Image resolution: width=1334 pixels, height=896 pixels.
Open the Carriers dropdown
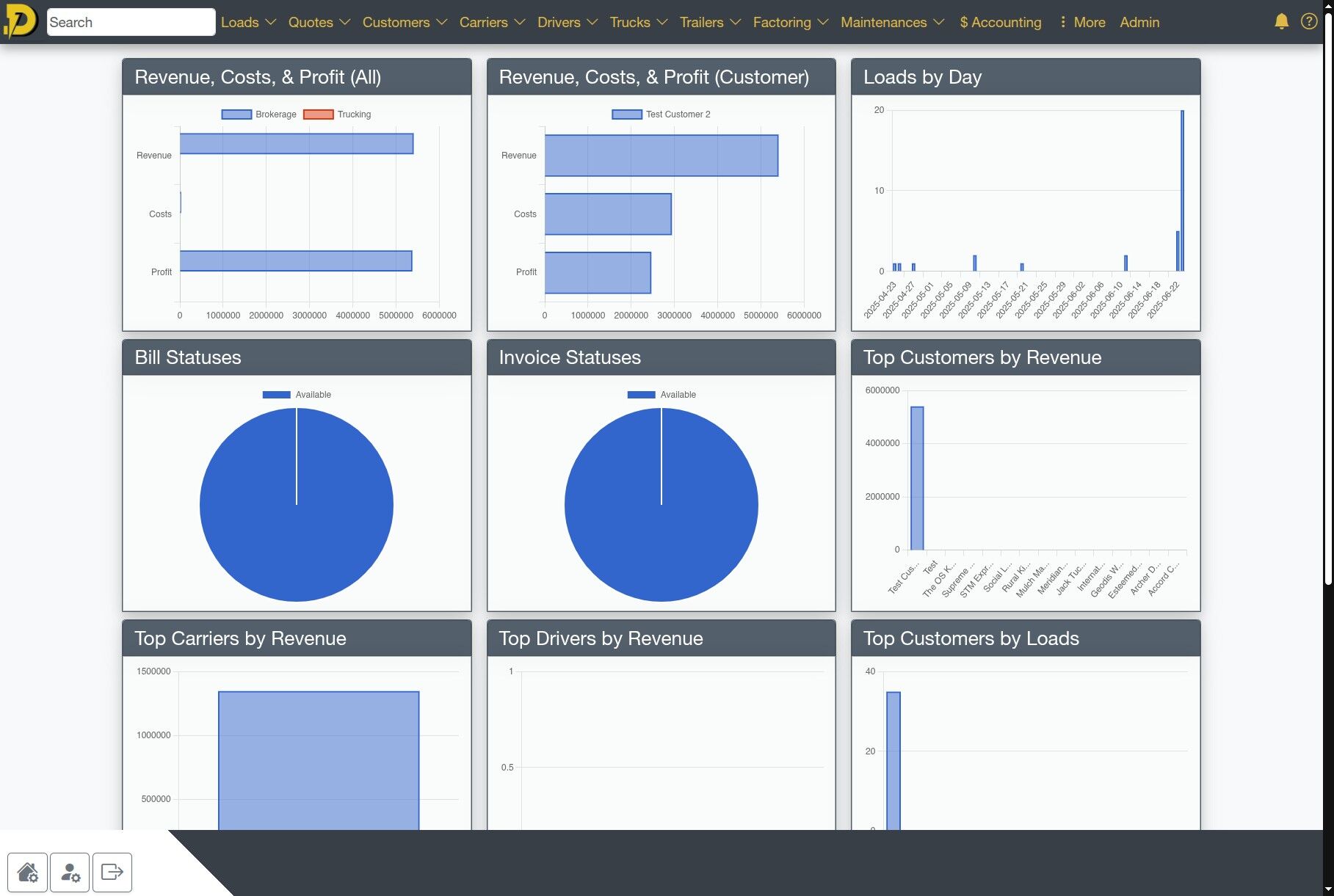(x=492, y=22)
